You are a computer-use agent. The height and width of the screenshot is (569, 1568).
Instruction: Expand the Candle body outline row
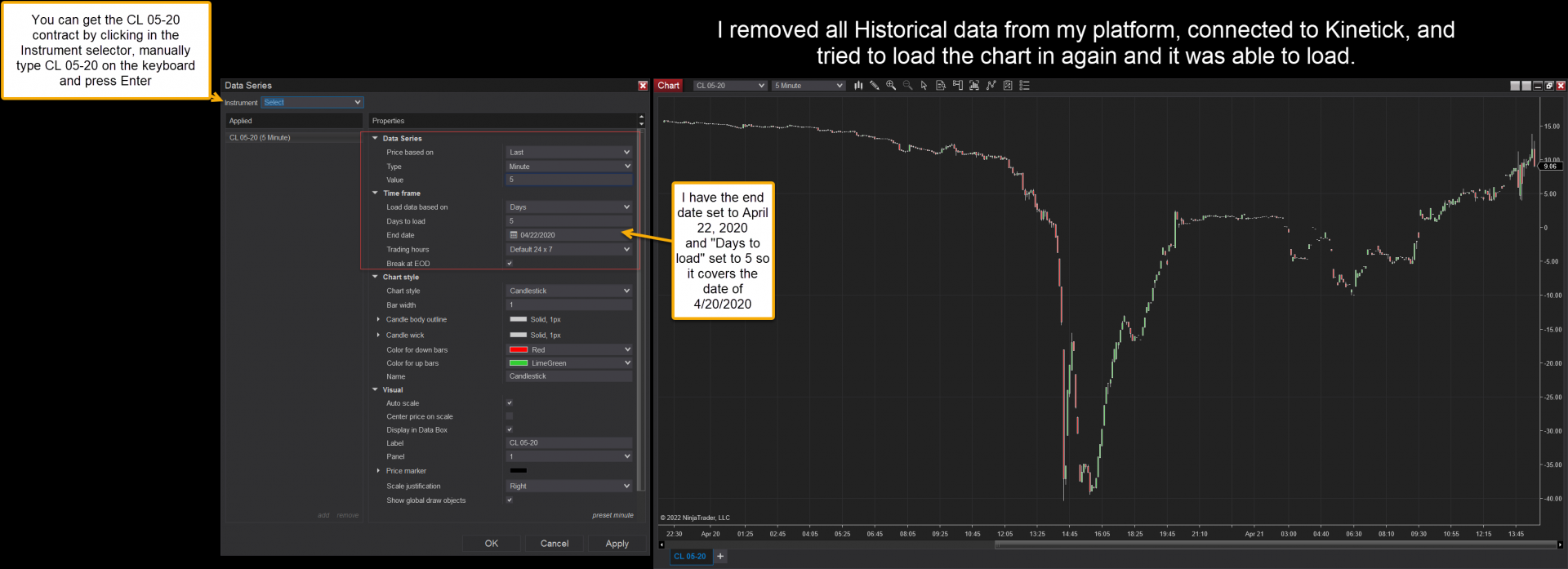coord(378,319)
